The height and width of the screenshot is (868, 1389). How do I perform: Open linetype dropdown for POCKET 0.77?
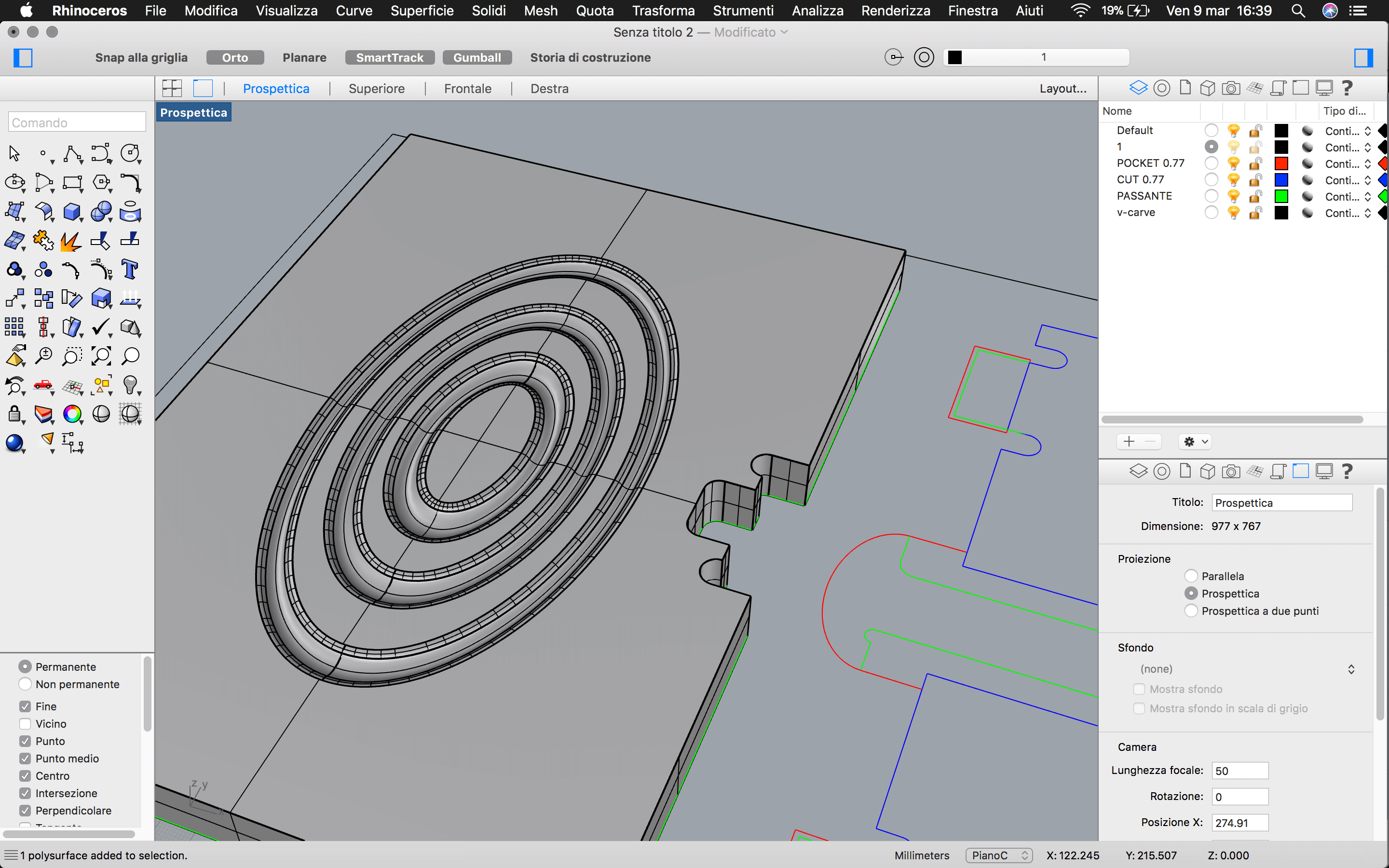1348,163
